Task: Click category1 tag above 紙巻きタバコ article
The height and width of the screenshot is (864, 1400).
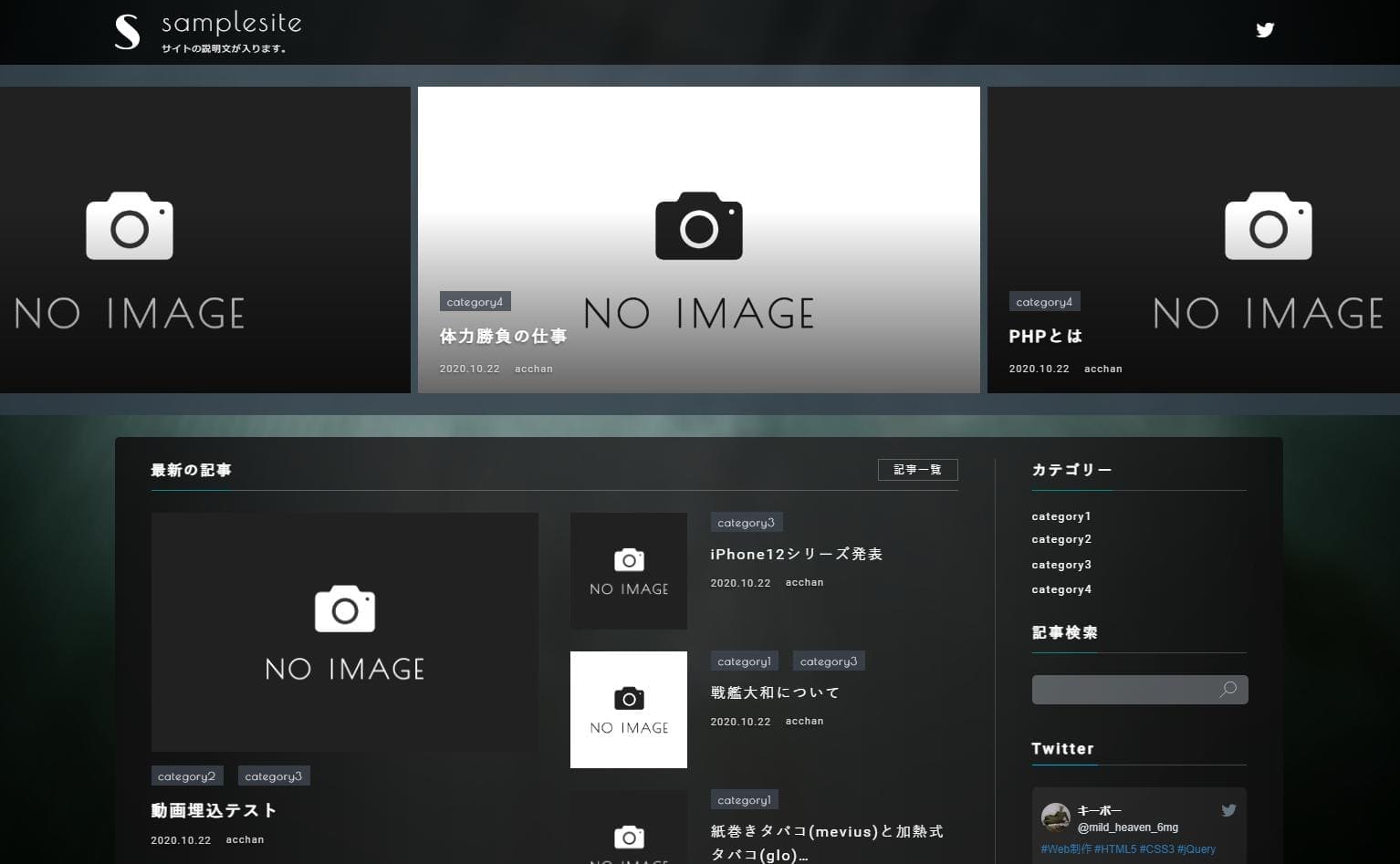Action: (745, 800)
